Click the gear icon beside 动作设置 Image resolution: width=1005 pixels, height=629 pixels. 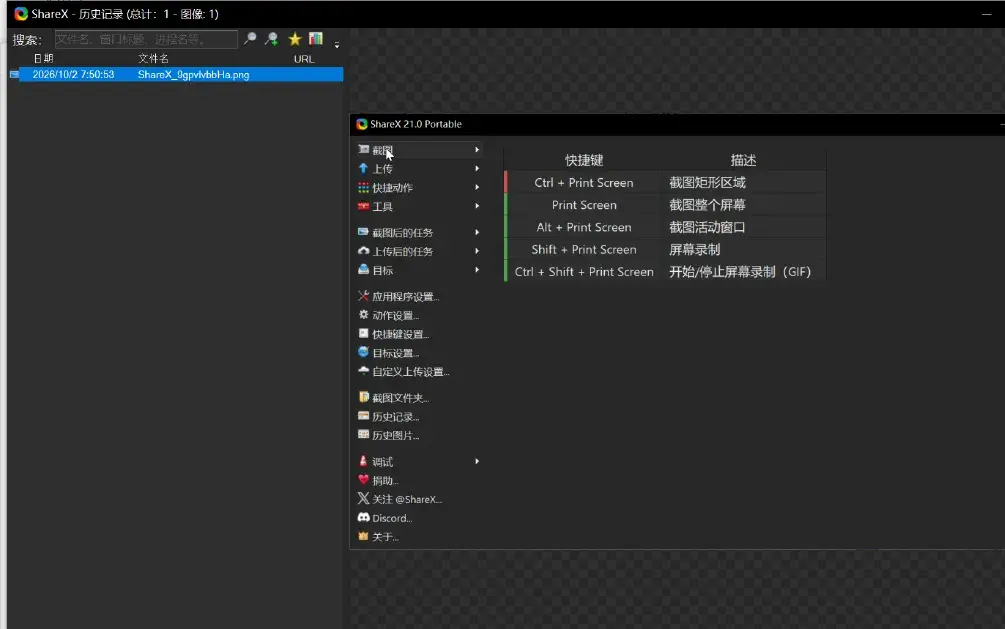[x=363, y=314]
